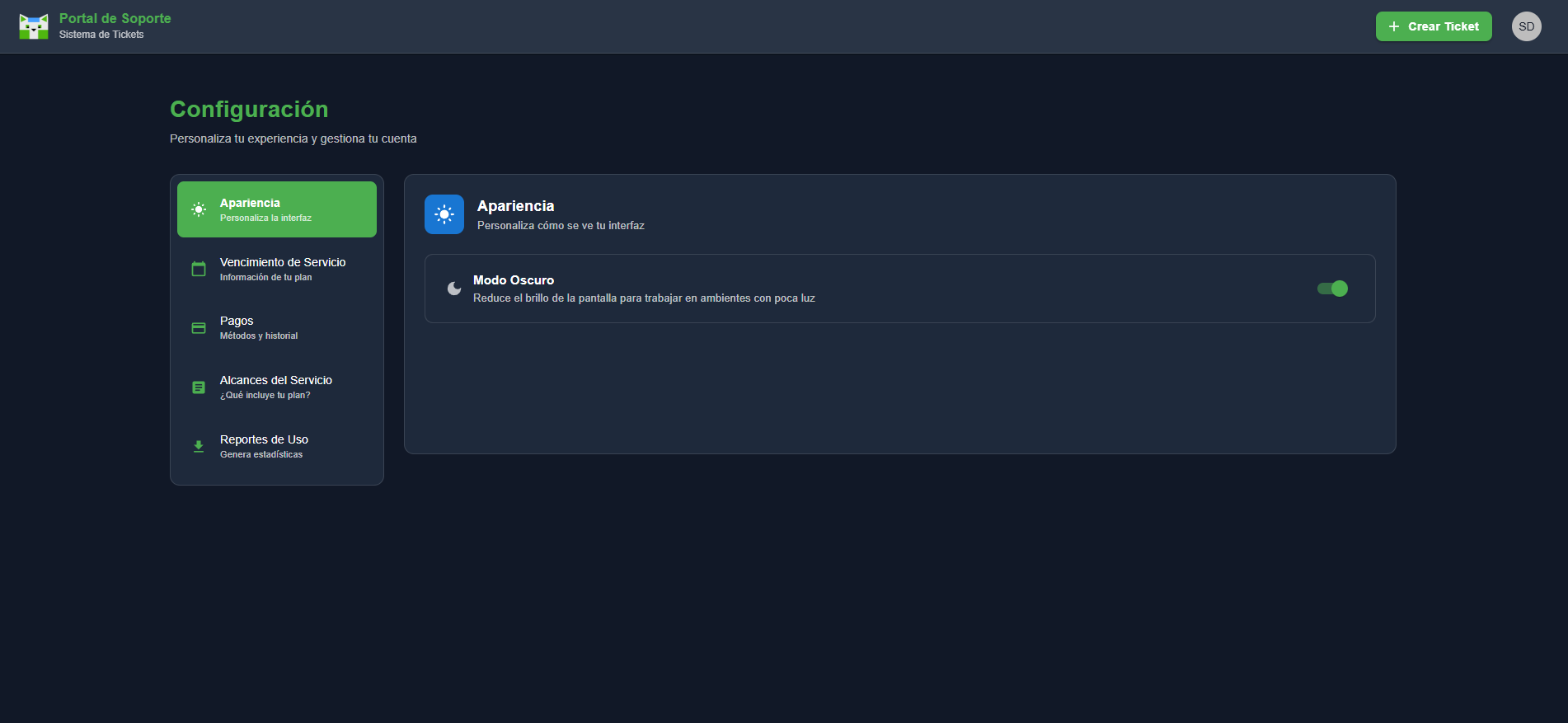
Task: Click the Configuración page heading
Action: coord(249,109)
